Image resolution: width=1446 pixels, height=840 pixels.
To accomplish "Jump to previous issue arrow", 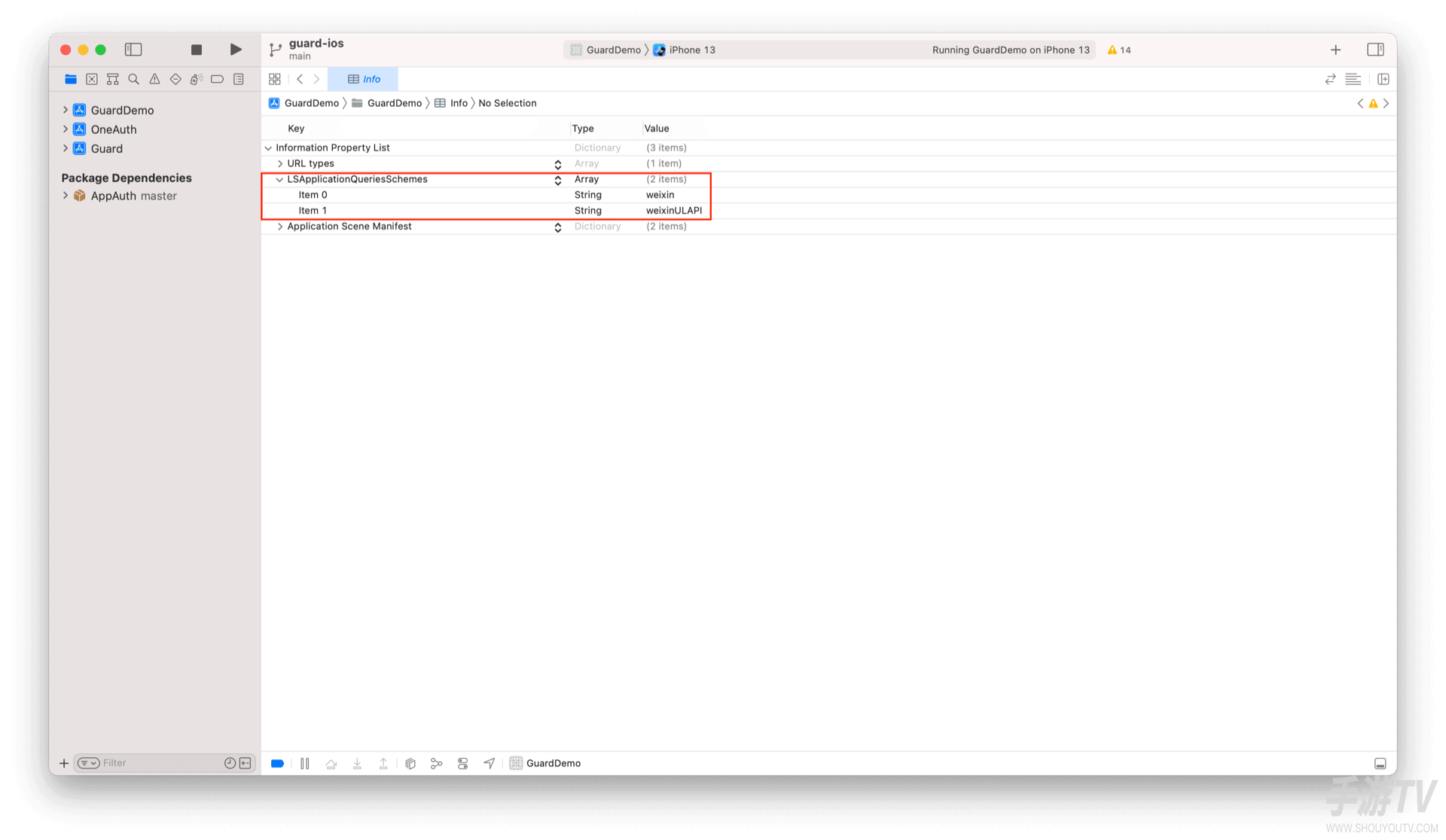I will (1360, 103).
